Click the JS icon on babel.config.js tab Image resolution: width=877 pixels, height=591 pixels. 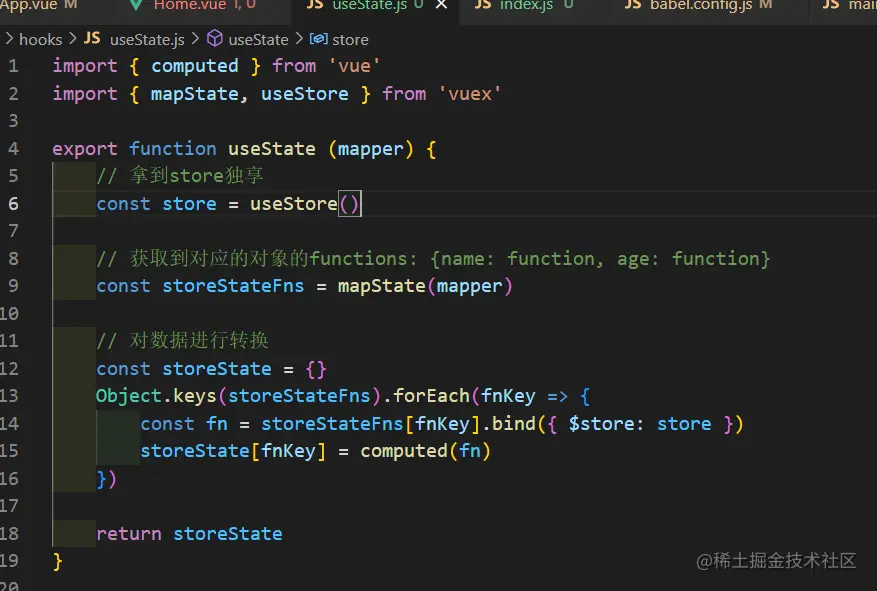pos(633,5)
